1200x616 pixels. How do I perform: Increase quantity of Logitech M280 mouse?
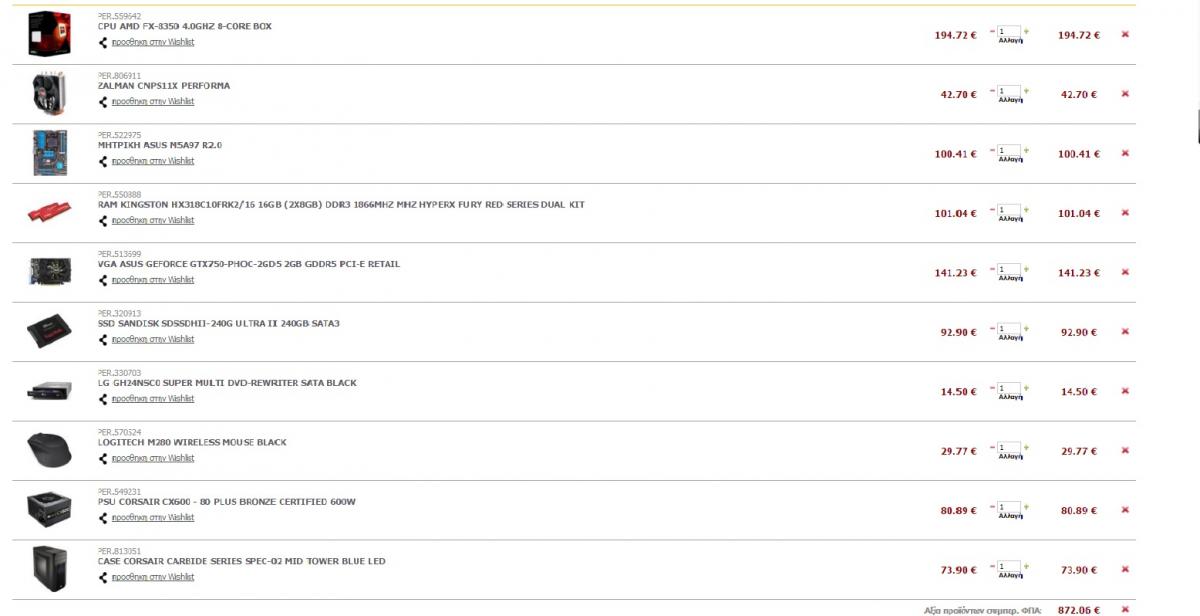click(x=1026, y=447)
